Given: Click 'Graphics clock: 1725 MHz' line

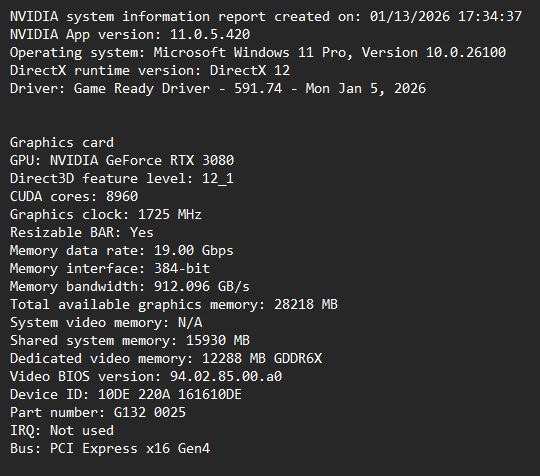Looking at the screenshot, I should [106, 215].
